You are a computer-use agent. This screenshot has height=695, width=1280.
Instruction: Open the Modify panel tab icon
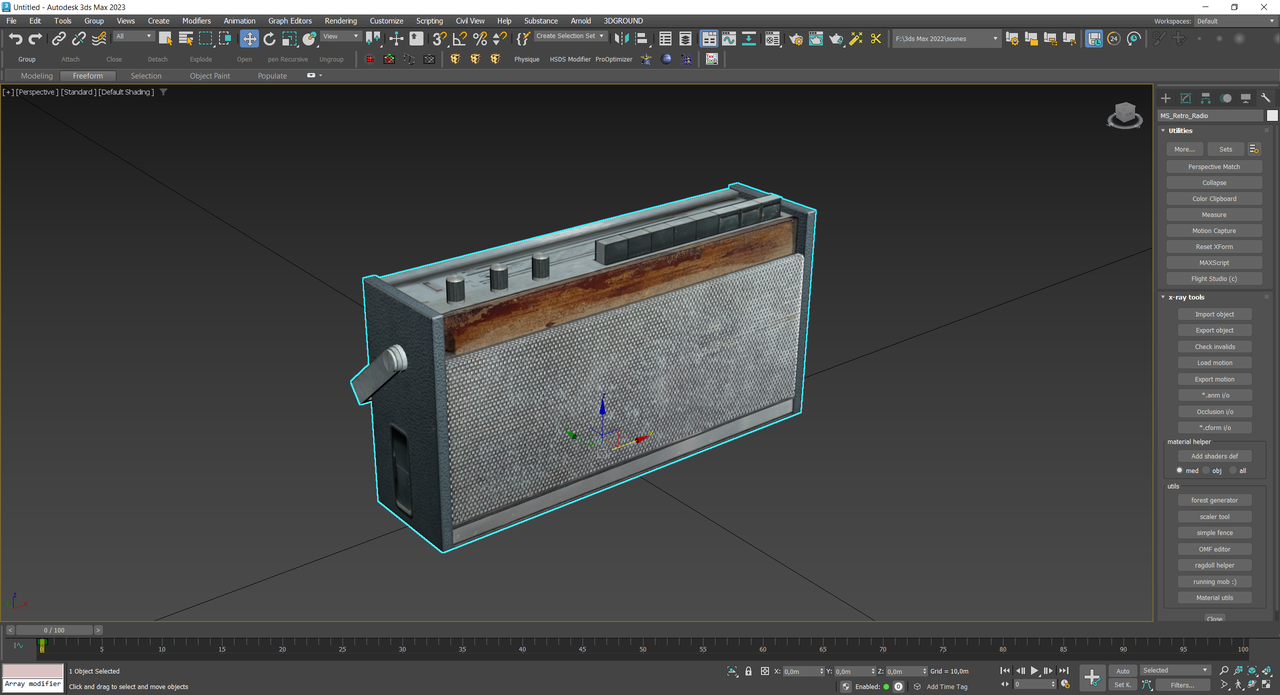(1185, 98)
